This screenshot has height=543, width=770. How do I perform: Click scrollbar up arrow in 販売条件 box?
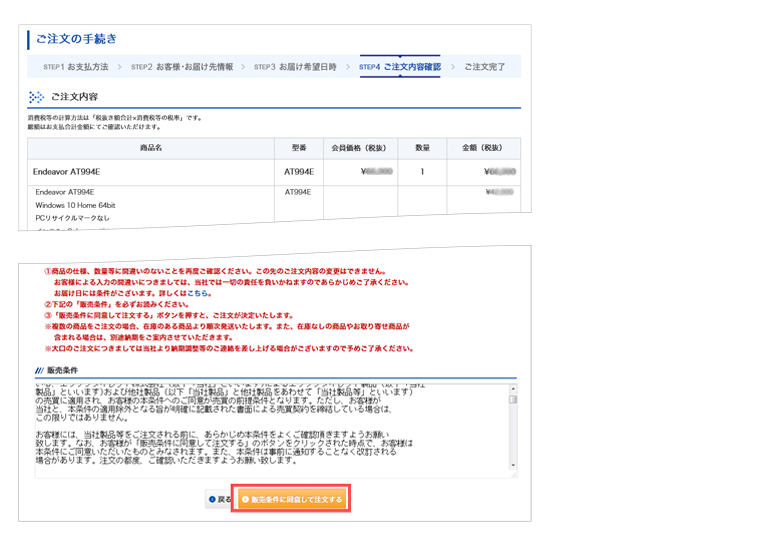(513, 388)
